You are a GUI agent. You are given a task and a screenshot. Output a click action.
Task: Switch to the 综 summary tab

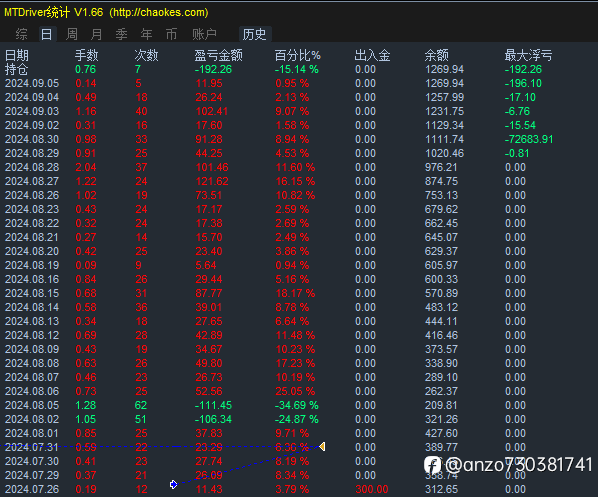pos(21,34)
